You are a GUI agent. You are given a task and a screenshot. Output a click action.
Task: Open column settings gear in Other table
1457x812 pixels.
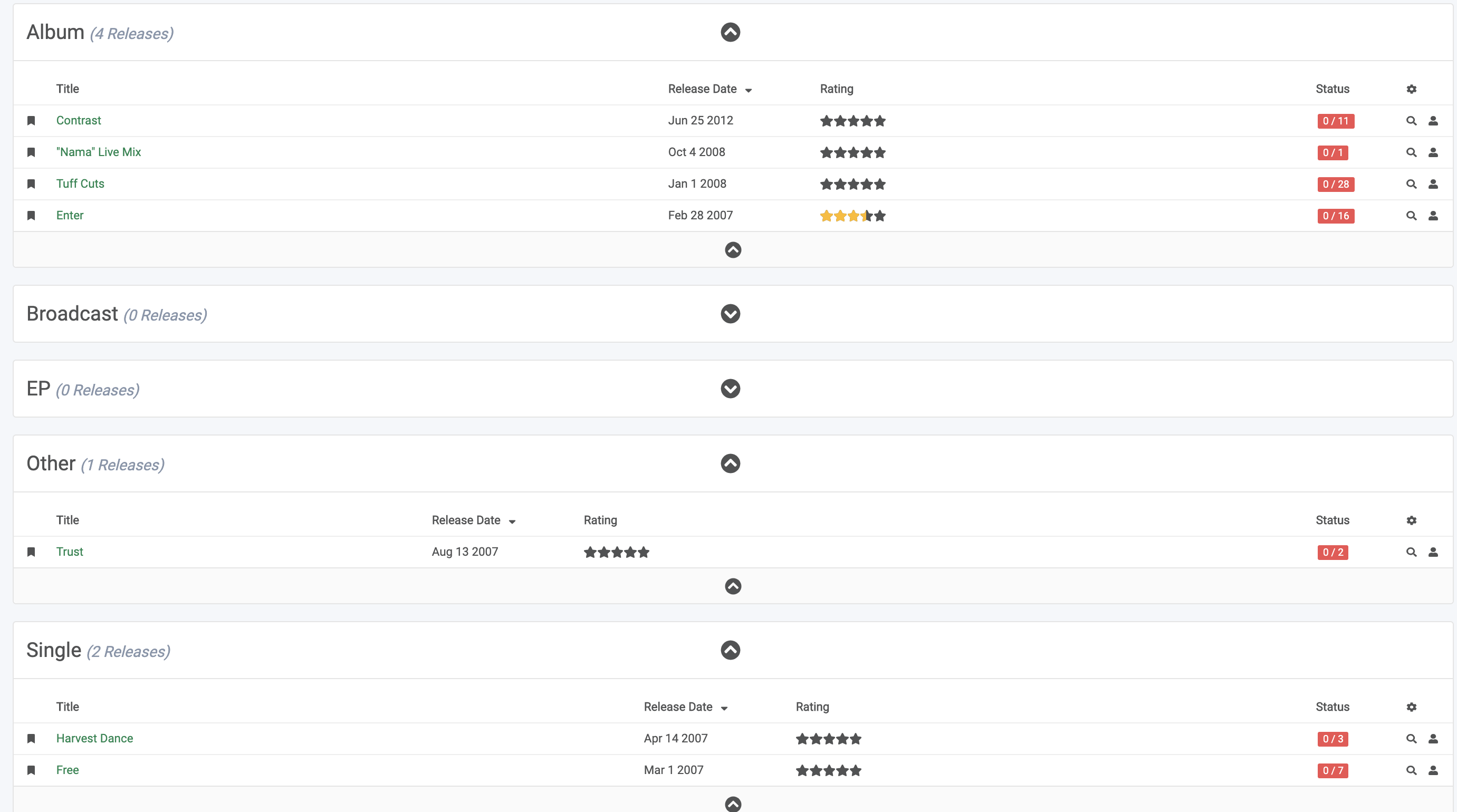click(x=1411, y=520)
